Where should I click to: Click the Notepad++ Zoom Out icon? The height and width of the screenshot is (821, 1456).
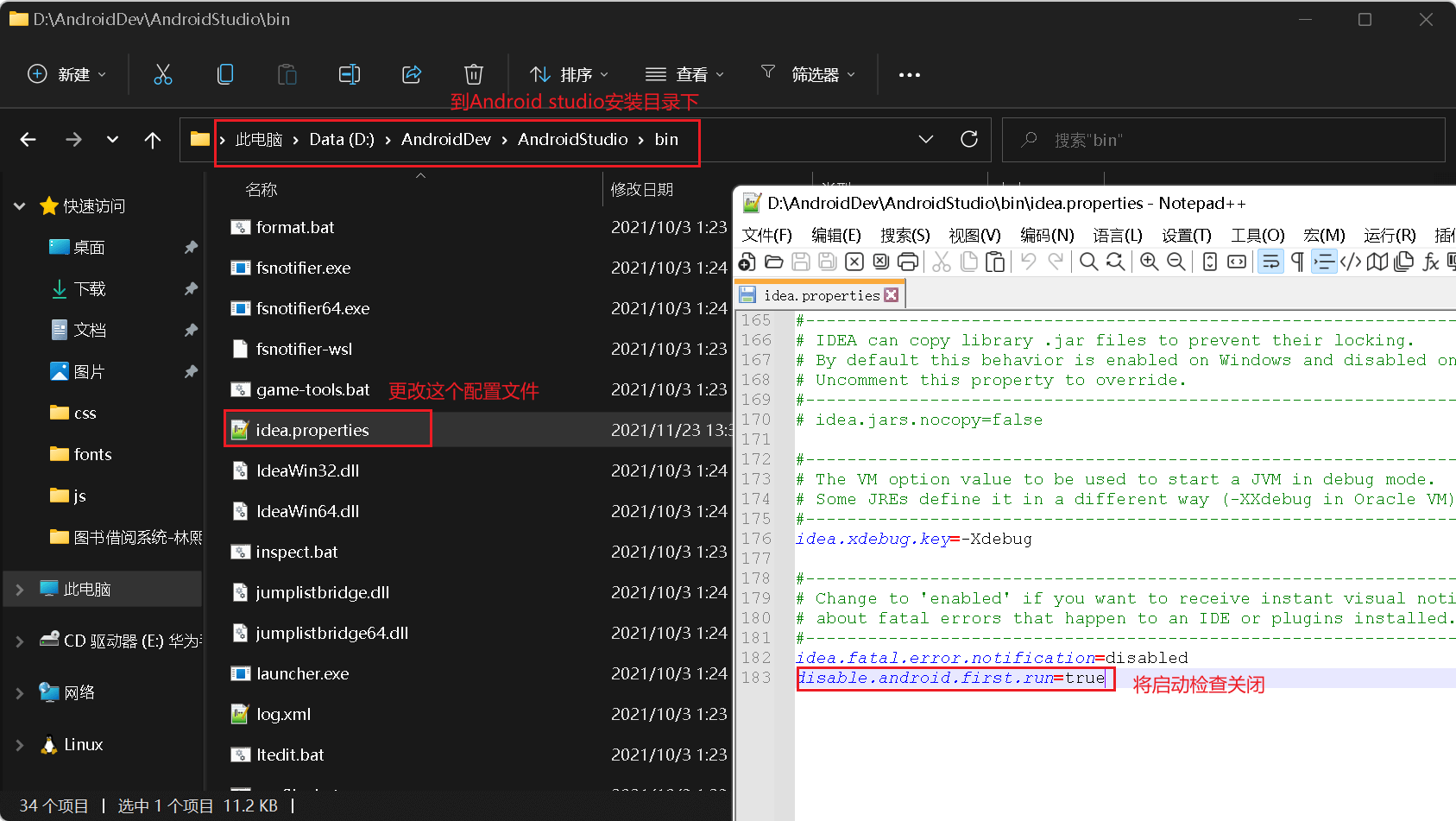click(1176, 262)
